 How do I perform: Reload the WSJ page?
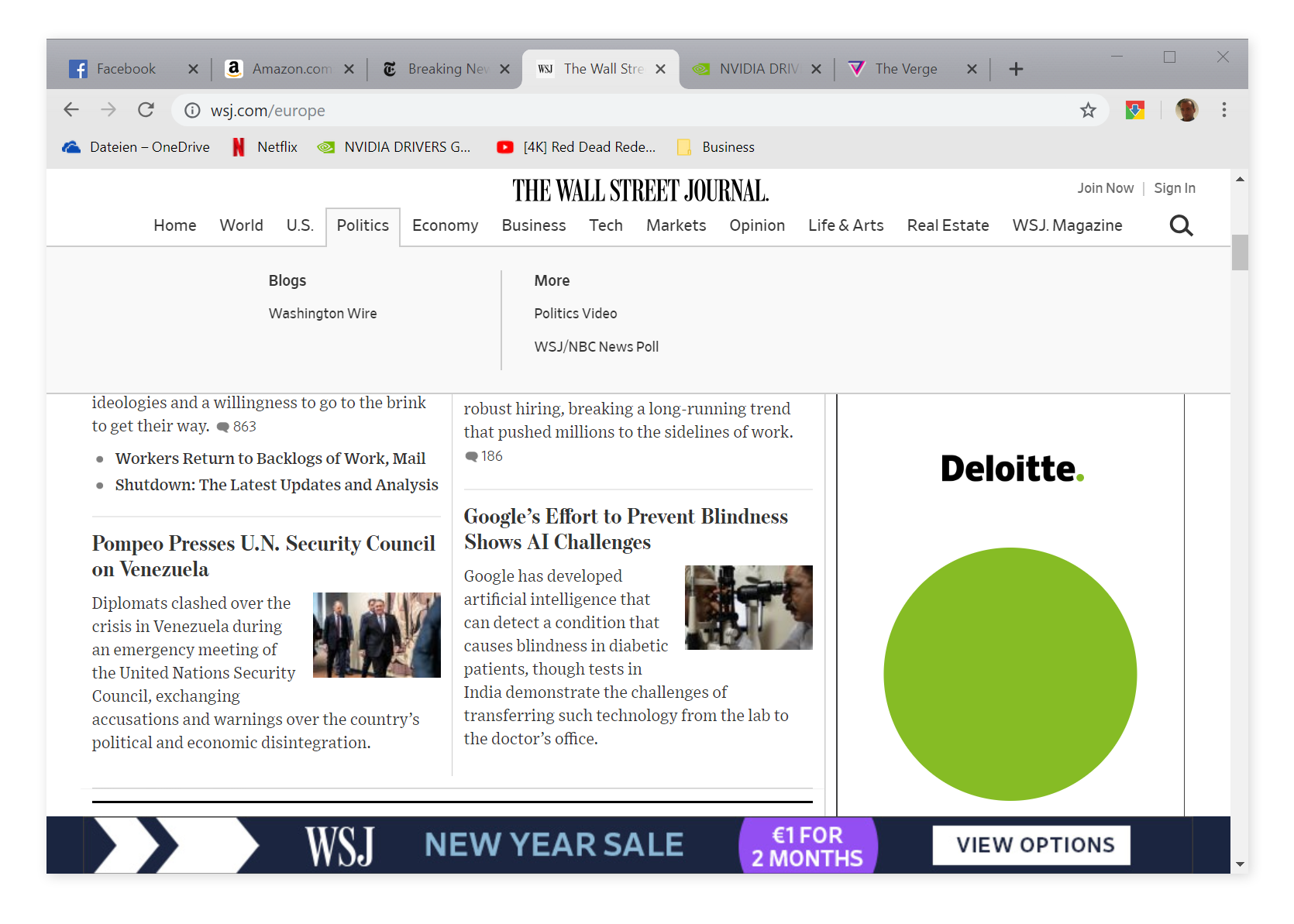click(x=146, y=110)
